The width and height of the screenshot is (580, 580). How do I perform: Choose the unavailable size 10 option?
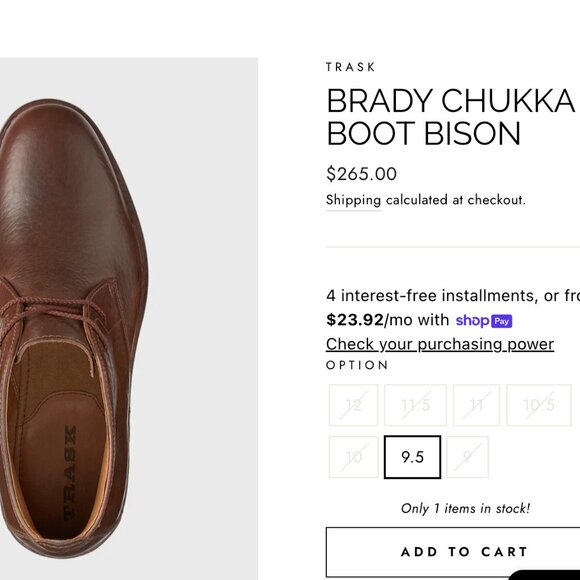click(x=353, y=457)
